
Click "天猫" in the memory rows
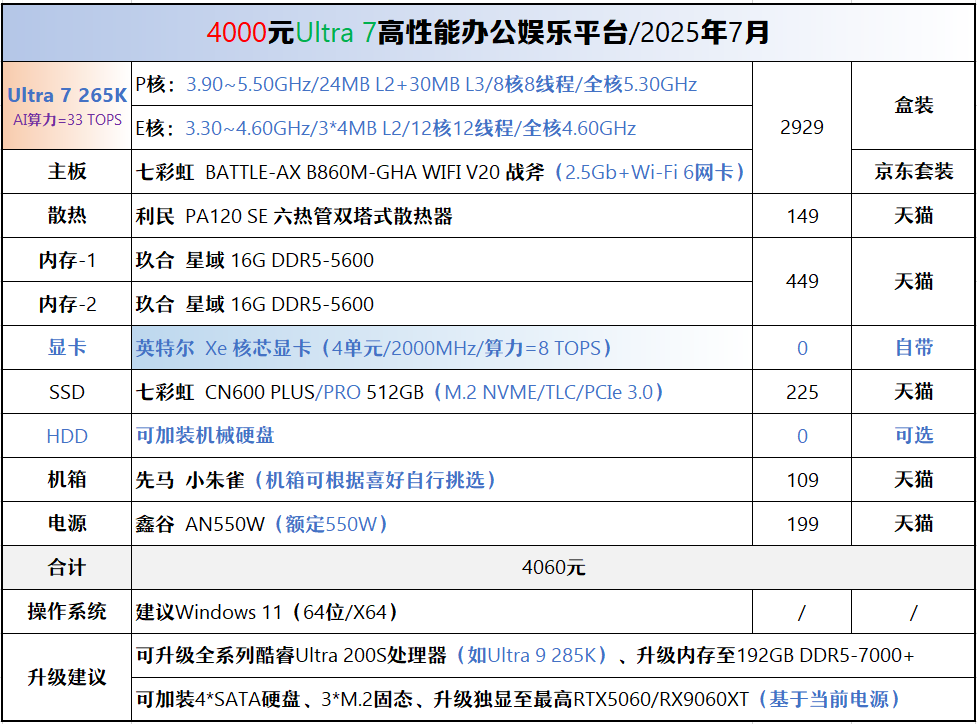(913, 281)
